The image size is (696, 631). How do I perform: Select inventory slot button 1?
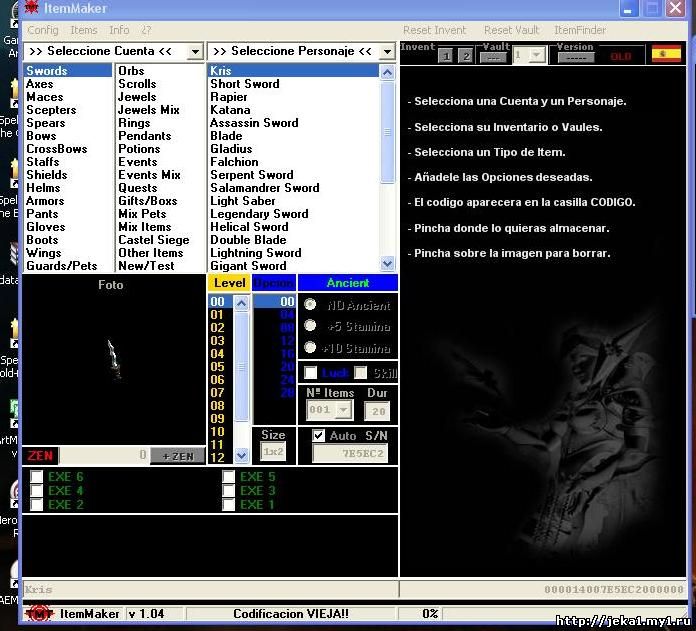tap(446, 56)
